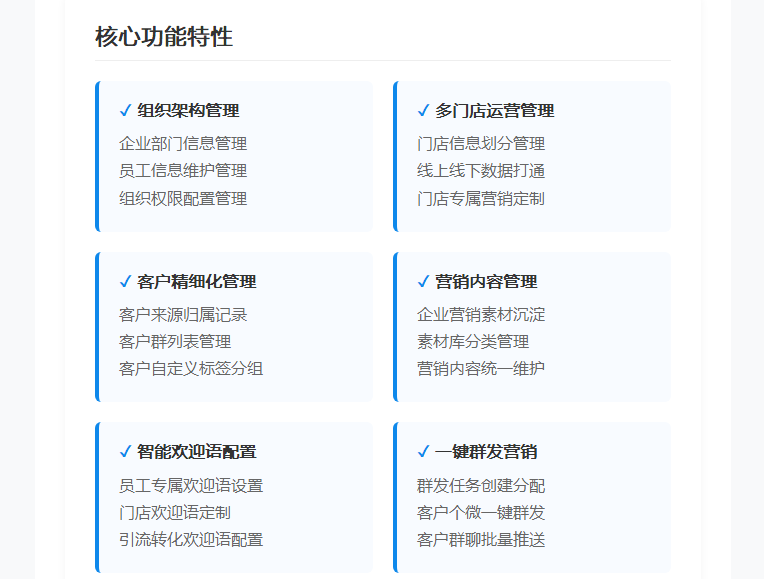Click the checkmark icon beside 组织架构管理
The image size is (764, 579).
tap(125, 111)
